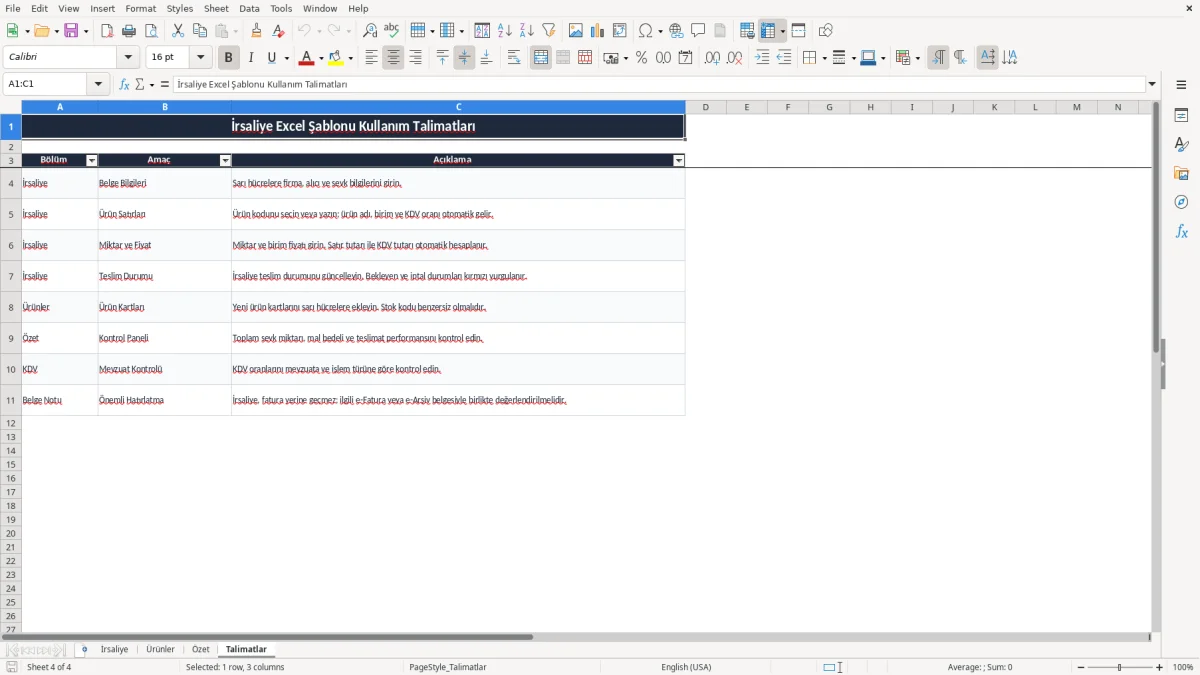Open the Bölüm column filter dropdown

click(x=92, y=160)
